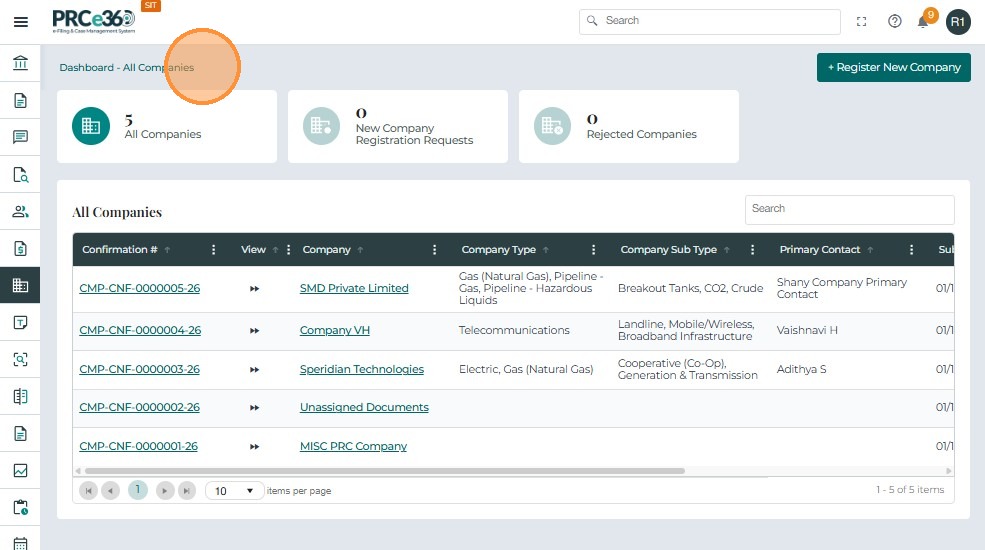This screenshot has height=550, width=985.
Task: Open the hamburger navigation menu
Action: (x=20, y=21)
